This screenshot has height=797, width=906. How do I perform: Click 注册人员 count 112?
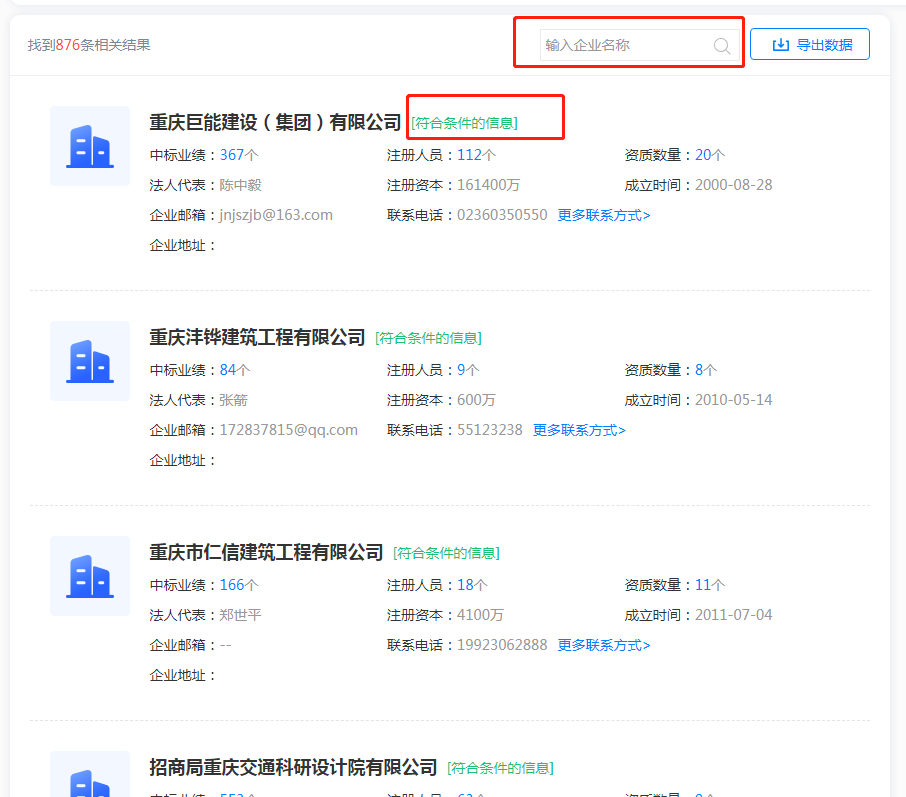coord(469,155)
